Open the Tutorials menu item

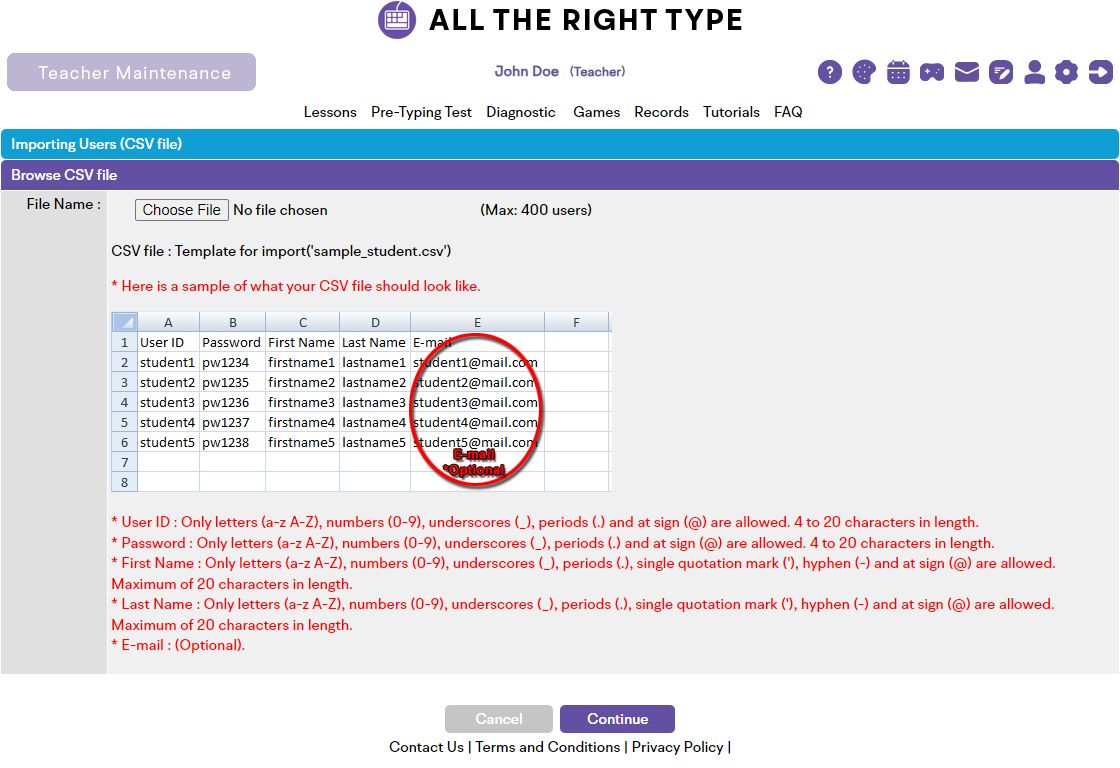tap(731, 112)
